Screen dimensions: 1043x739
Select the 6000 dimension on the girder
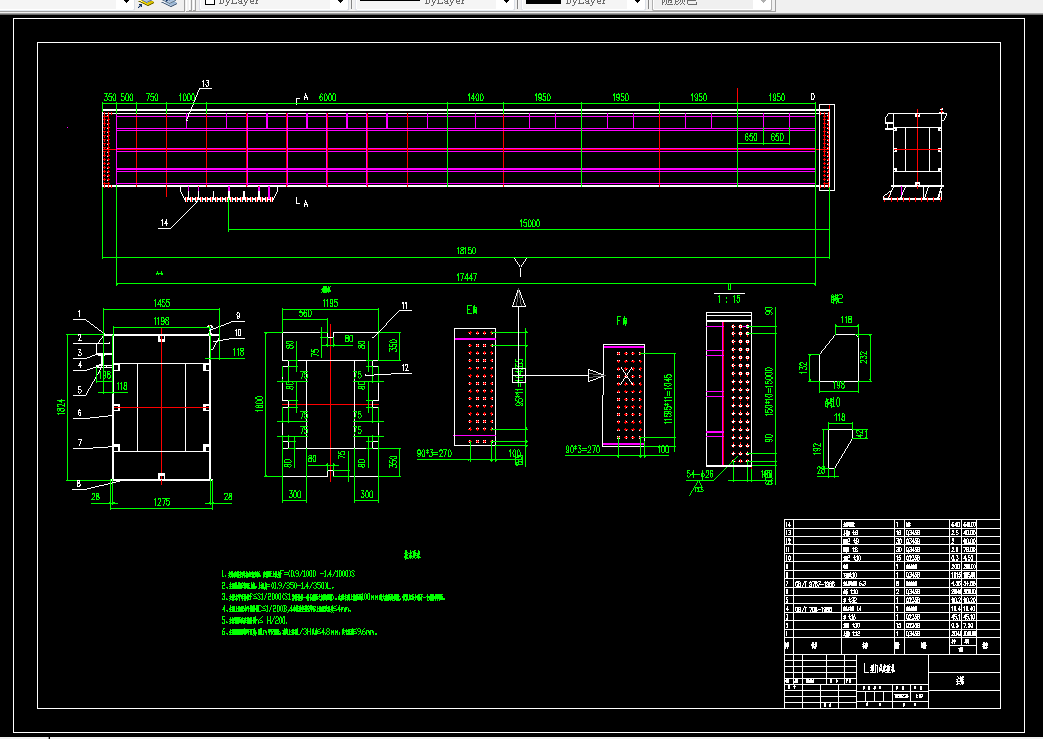(x=327, y=97)
